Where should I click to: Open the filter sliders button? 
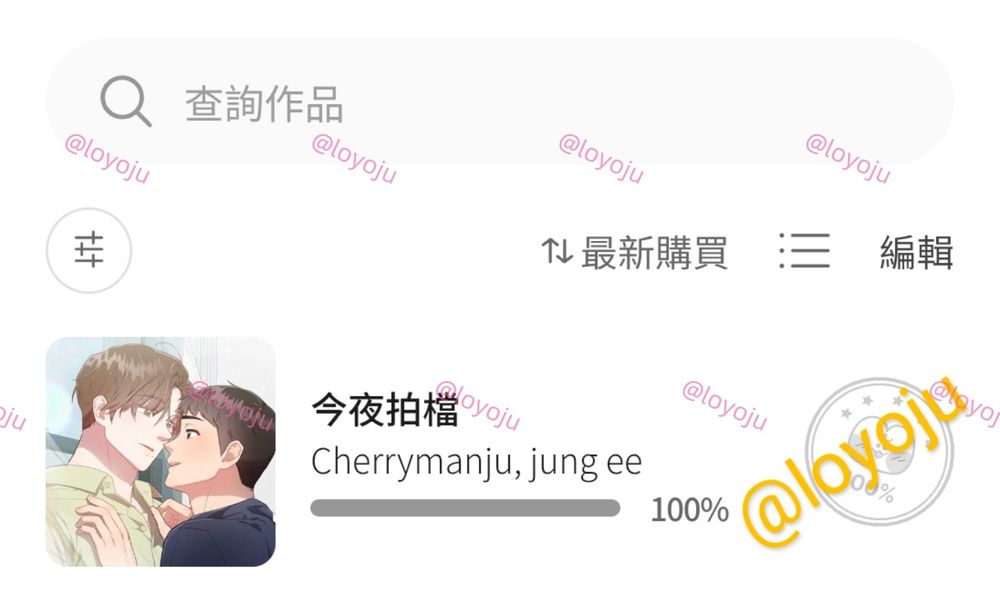point(89,250)
